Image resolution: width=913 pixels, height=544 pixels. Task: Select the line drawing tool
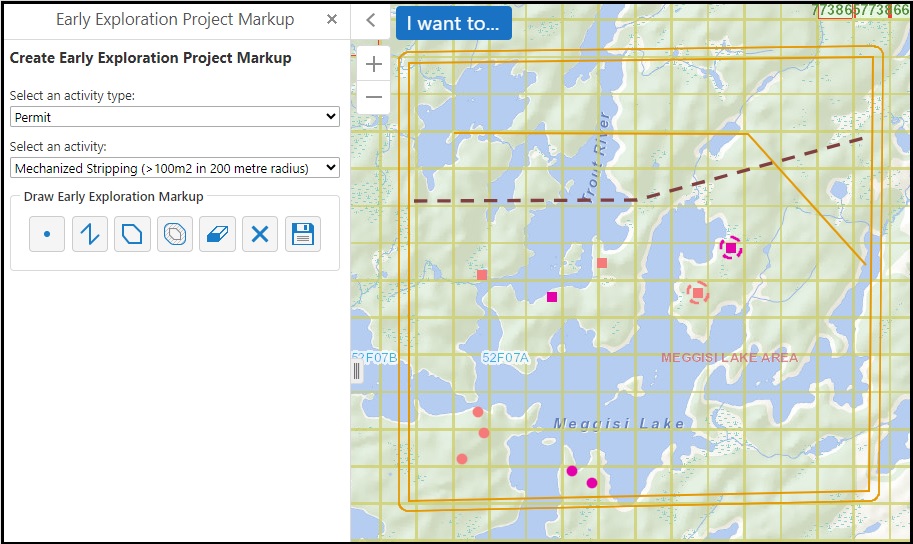pyautogui.click(x=90, y=235)
